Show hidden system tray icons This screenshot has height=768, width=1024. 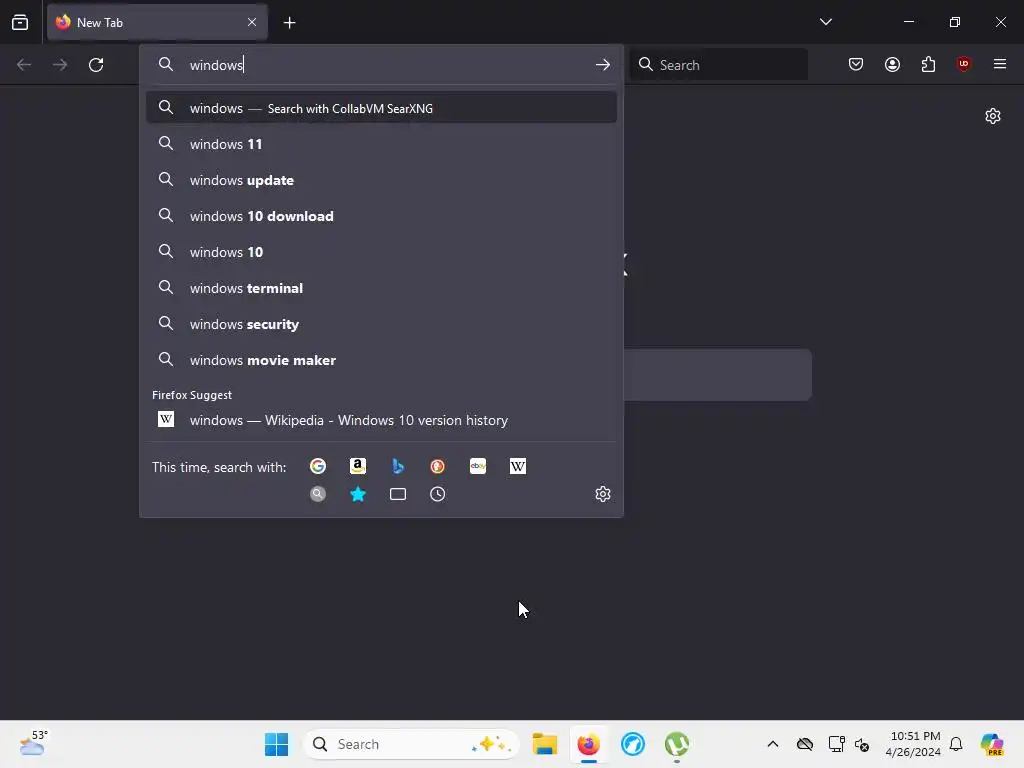[x=773, y=744]
